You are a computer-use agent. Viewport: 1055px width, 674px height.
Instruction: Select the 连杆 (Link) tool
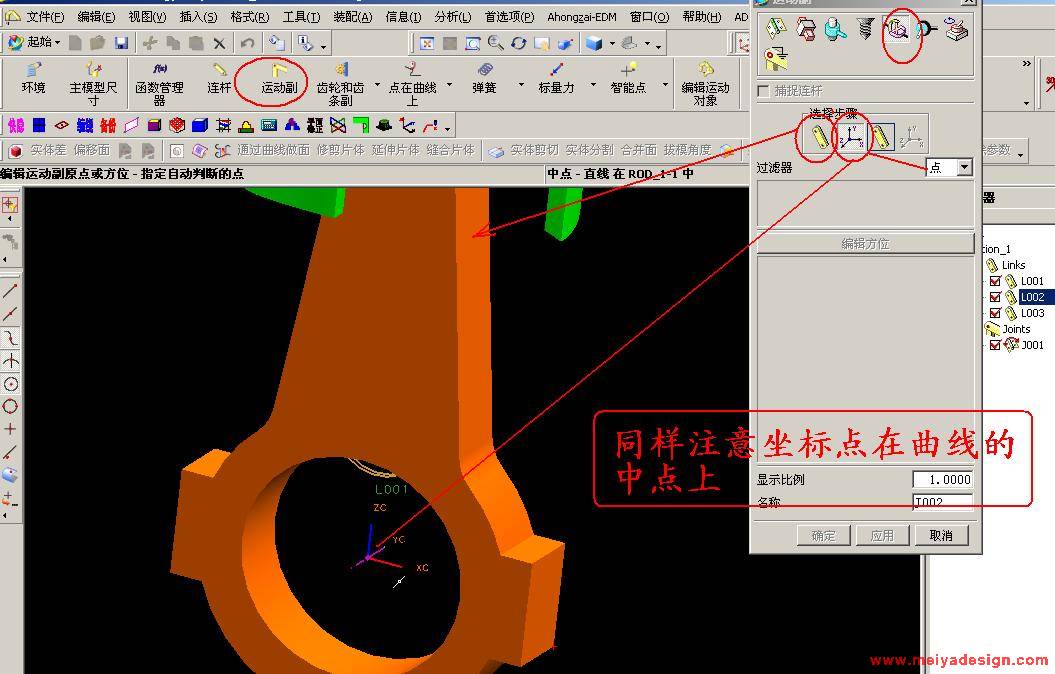[x=219, y=78]
